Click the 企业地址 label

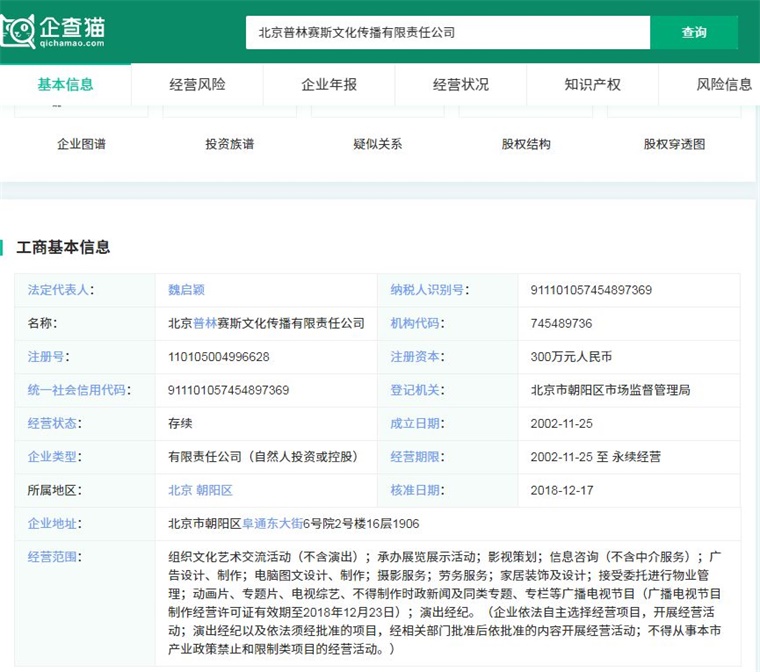[54, 524]
